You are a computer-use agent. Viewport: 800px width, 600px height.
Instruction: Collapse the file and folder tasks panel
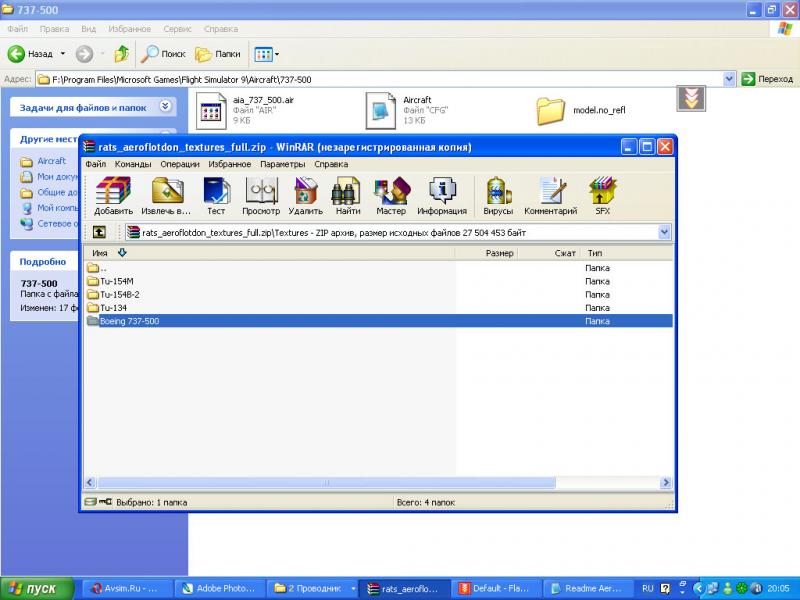(165, 106)
